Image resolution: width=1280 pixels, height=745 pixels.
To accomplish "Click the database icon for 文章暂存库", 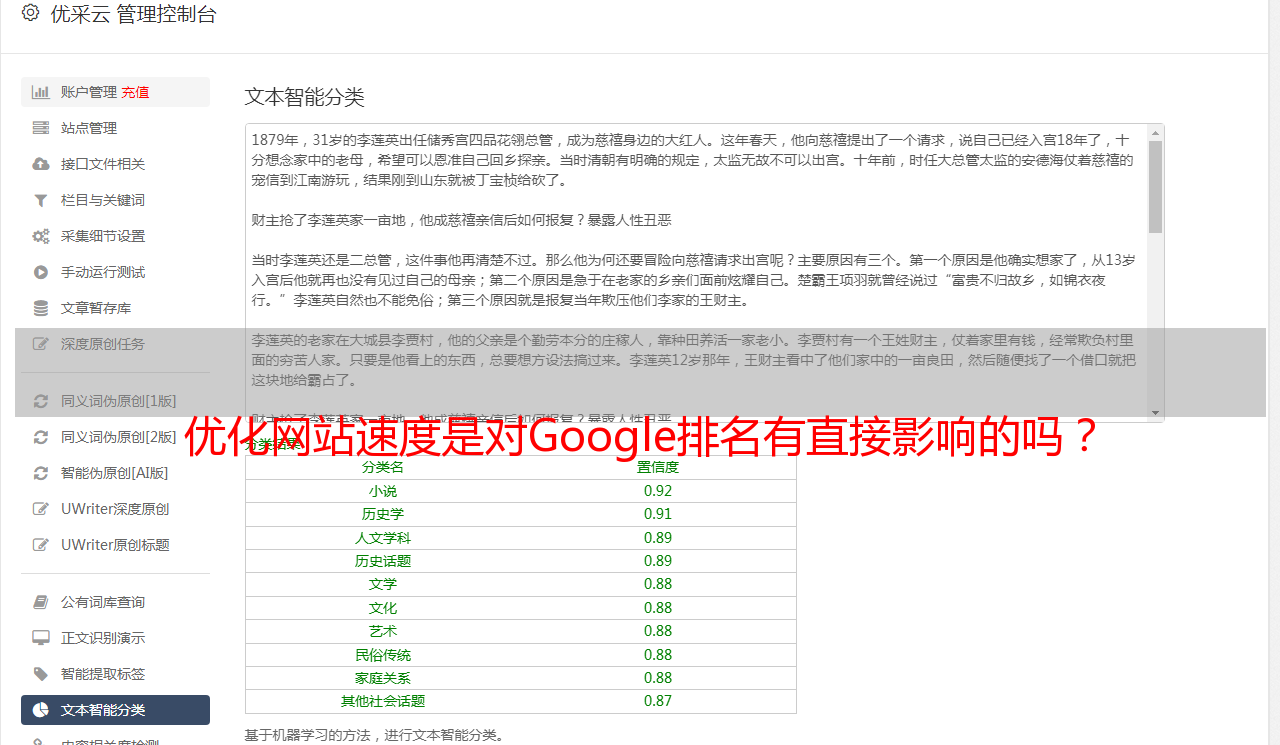I will pos(41,308).
